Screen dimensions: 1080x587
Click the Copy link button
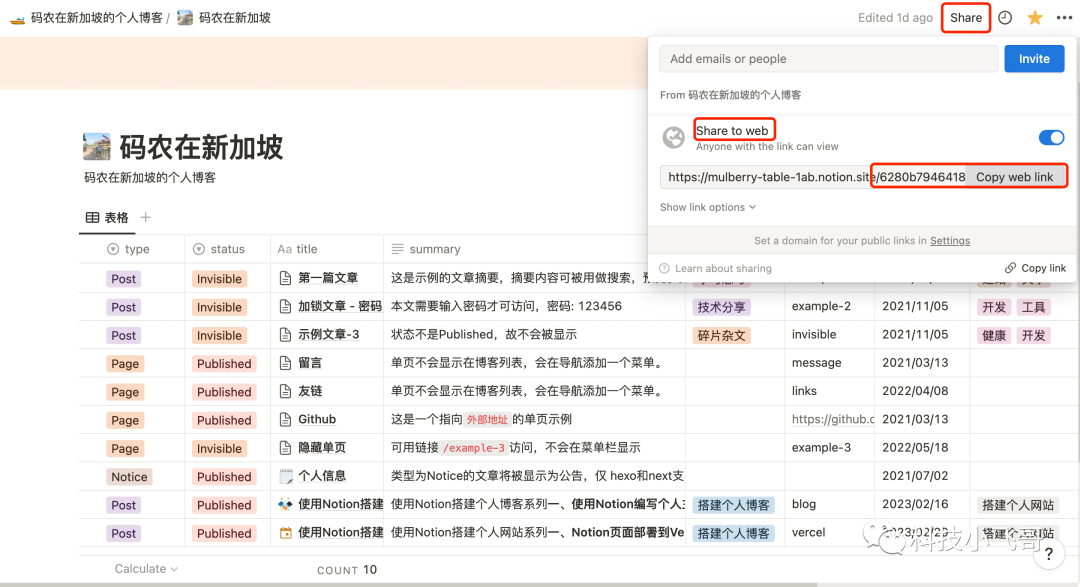(1035, 268)
